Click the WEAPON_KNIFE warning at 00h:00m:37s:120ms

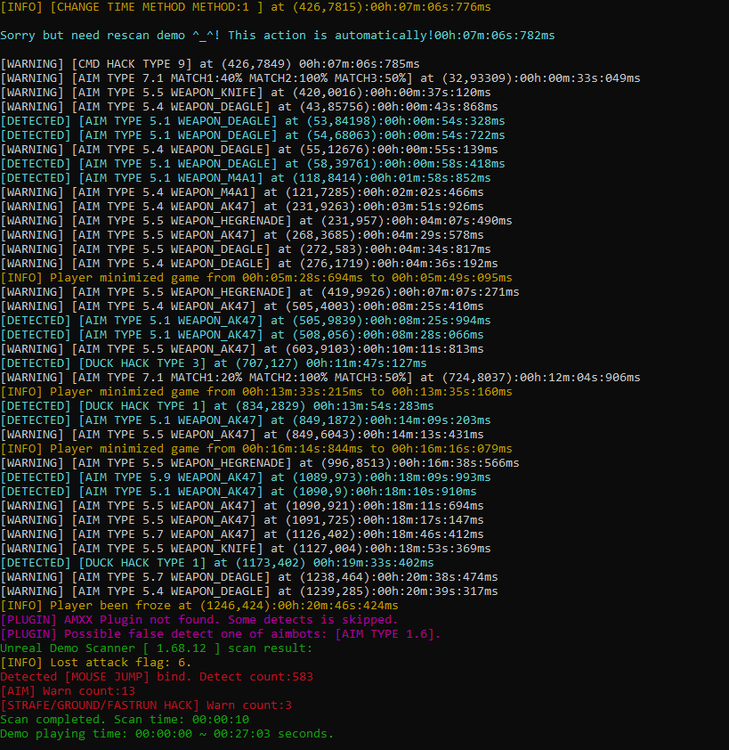click(x=245, y=93)
